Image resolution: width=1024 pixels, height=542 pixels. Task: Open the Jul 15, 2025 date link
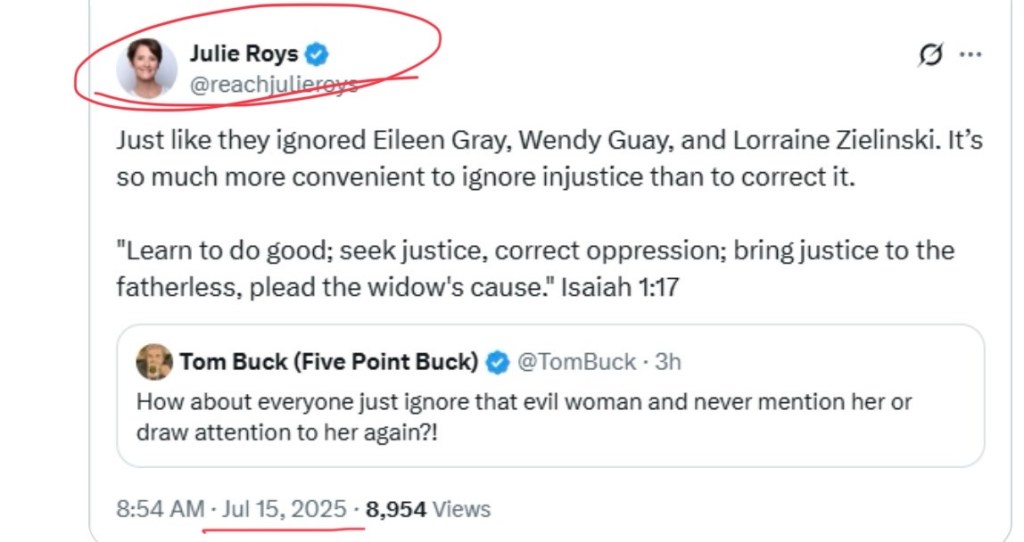285,509
